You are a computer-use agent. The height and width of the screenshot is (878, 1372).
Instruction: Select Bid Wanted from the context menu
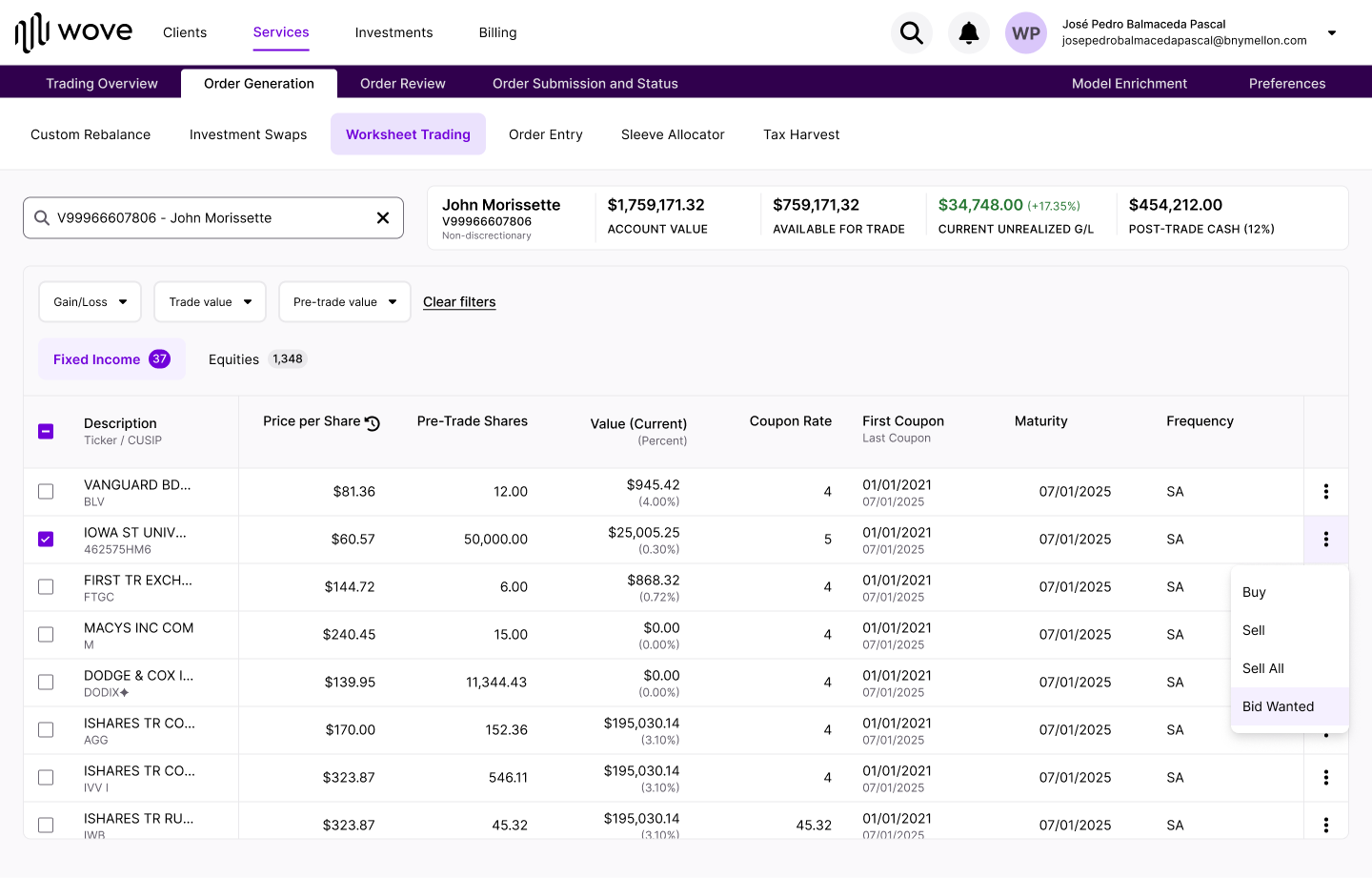1278,706
